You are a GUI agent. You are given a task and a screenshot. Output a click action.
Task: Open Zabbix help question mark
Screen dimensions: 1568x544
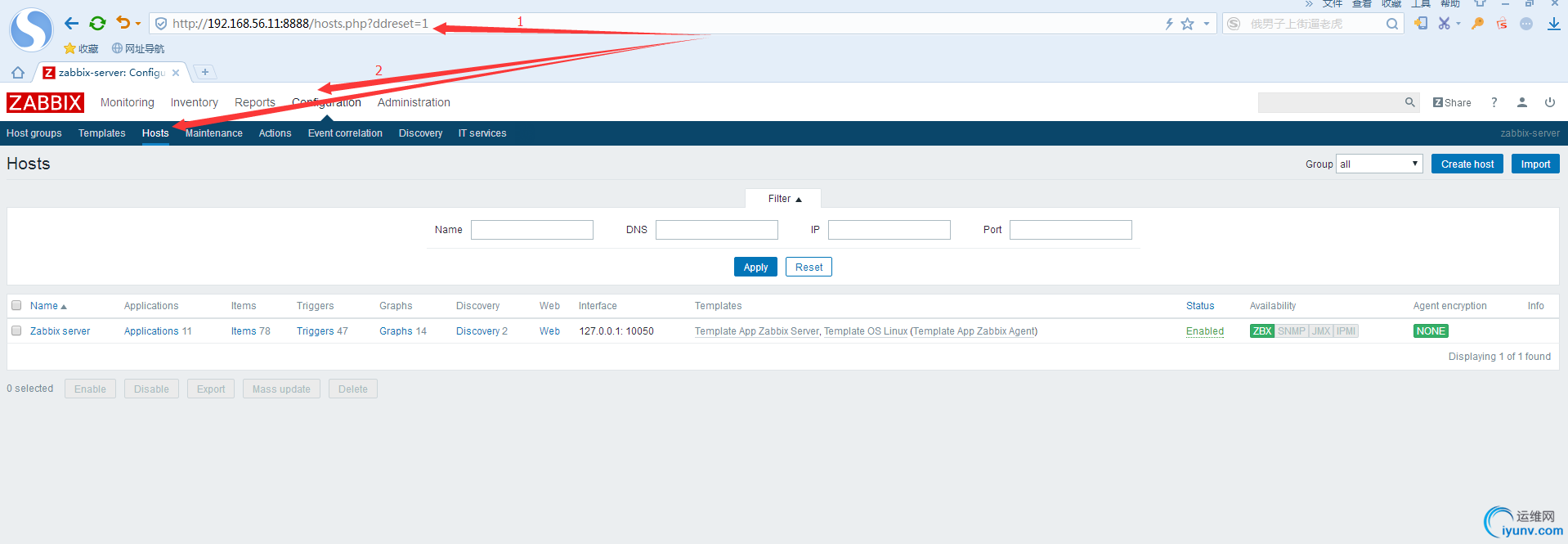click(x=1494, y=102)
